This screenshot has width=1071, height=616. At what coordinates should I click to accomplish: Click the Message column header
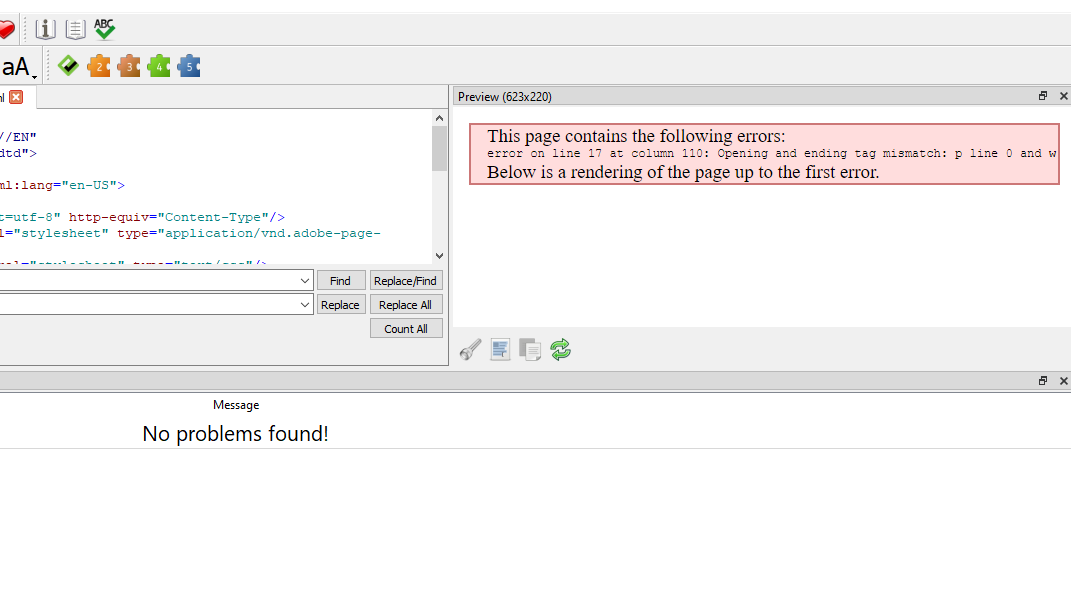(x=236, y=405)
